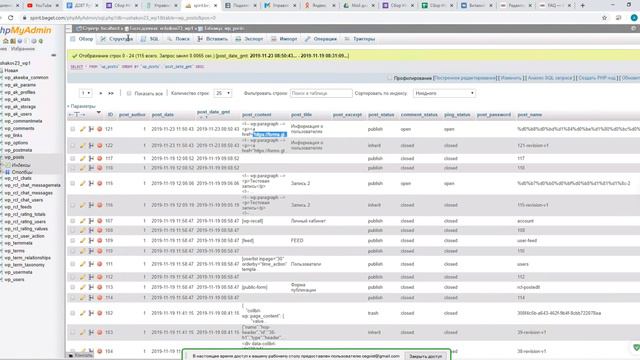Viewport: 640px width, 360px height.
Task: Select checkbox for row 113
Action: pos(73,287)
